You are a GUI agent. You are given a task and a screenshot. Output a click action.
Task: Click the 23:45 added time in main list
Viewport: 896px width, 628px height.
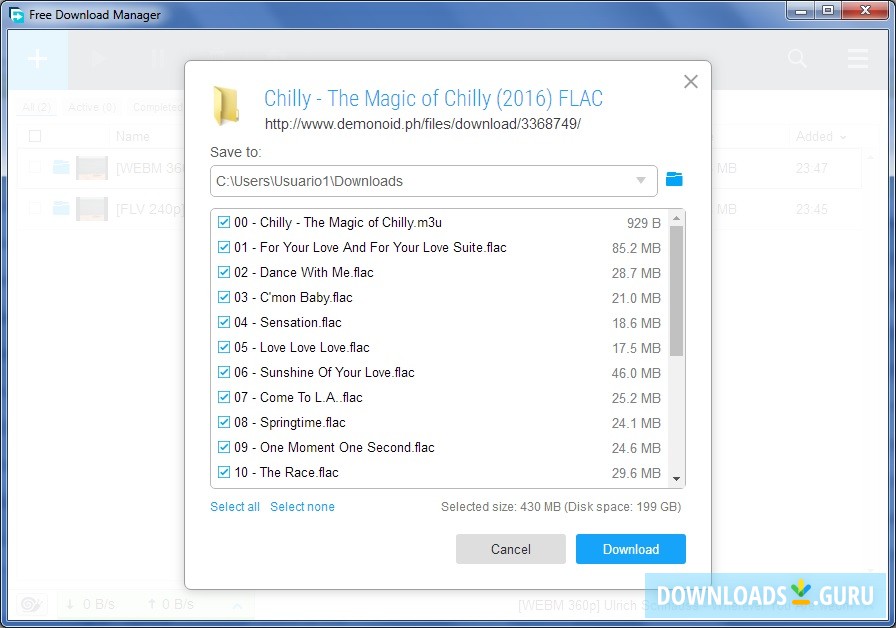coord(811,209)
